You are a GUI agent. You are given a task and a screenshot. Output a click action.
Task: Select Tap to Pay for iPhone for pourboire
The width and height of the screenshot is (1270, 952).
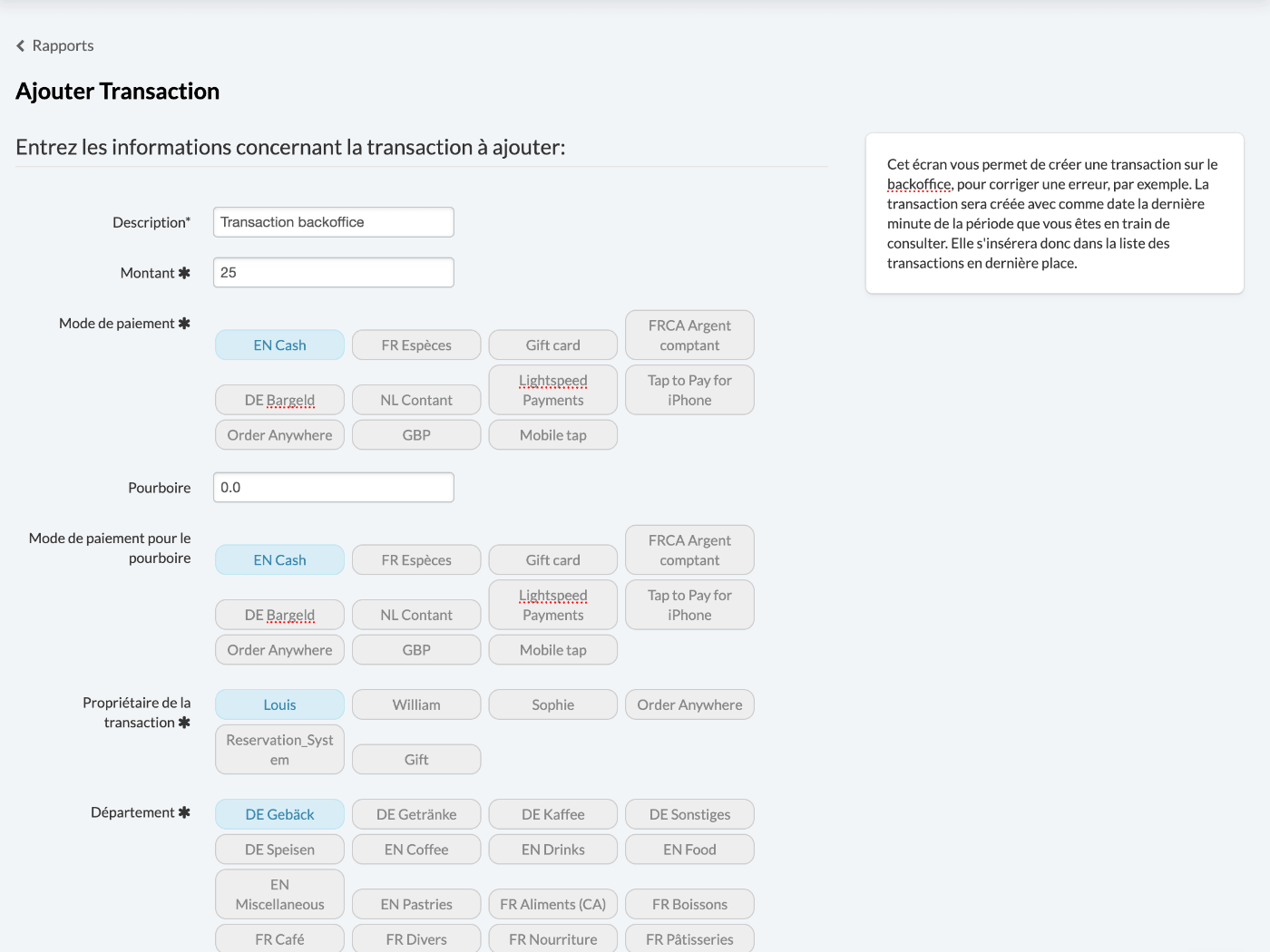689,605
